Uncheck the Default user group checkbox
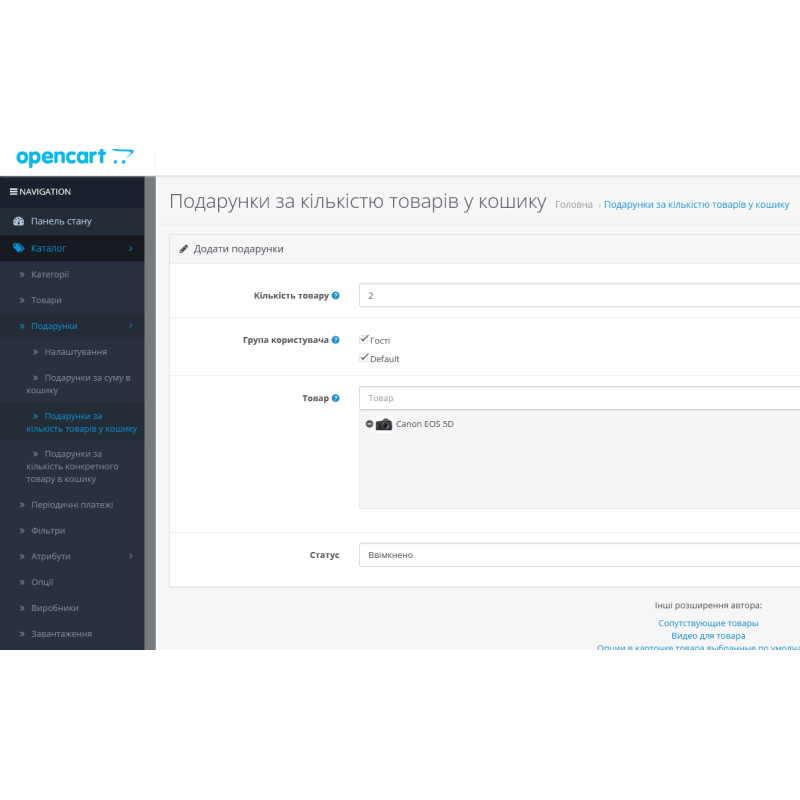The image size is (800, 800). (x=364, y=357)
